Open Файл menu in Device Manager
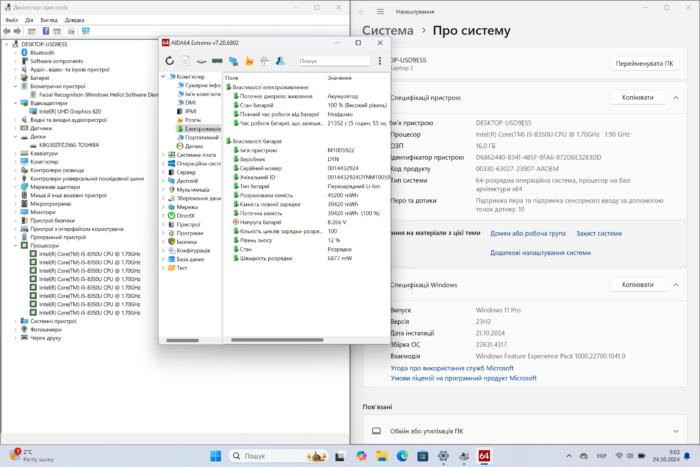 (12, 20)
